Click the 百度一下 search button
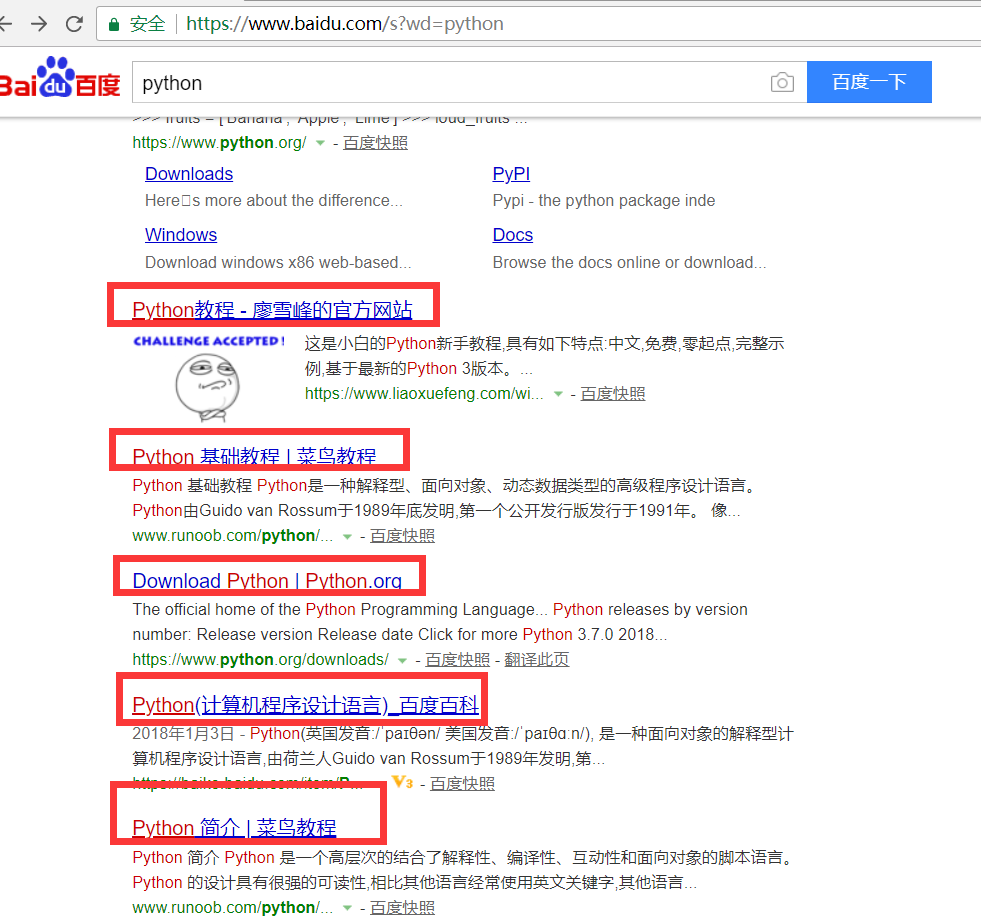 click(x=869, y=82)
